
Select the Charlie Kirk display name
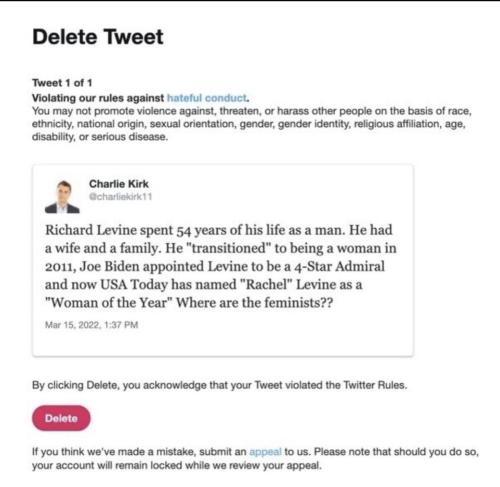[119, 184]
